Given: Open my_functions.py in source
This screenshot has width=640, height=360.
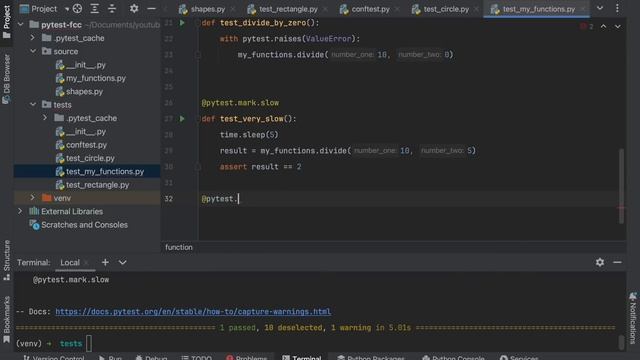Looking at the screenshot, I should (x=96, y=78).
